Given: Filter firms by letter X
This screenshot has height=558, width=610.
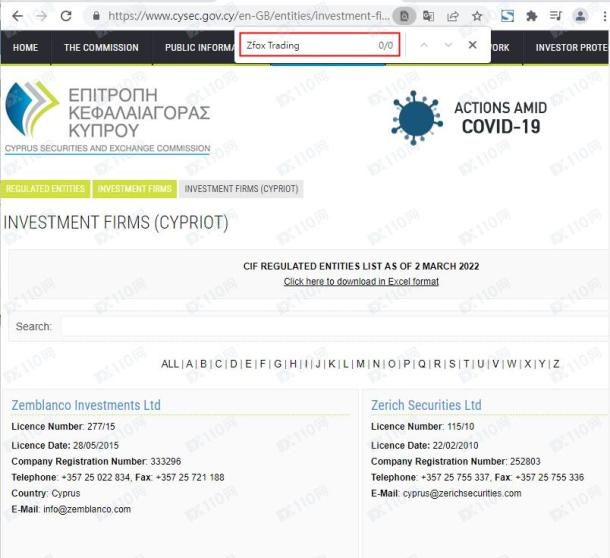Looking at the screenshot, I should pyautogui.click(x=528, y=364).
